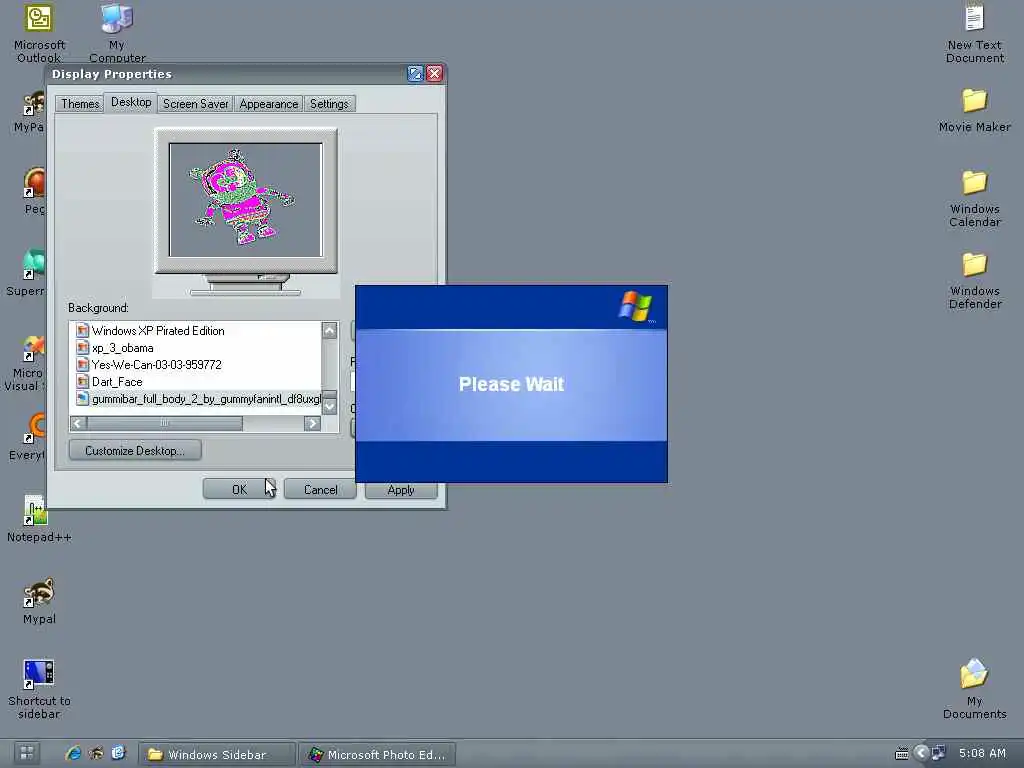This screenshot has height=768, width=1024.
Task: Click the Display Properties help button
Action: click(x=415, y=74)
